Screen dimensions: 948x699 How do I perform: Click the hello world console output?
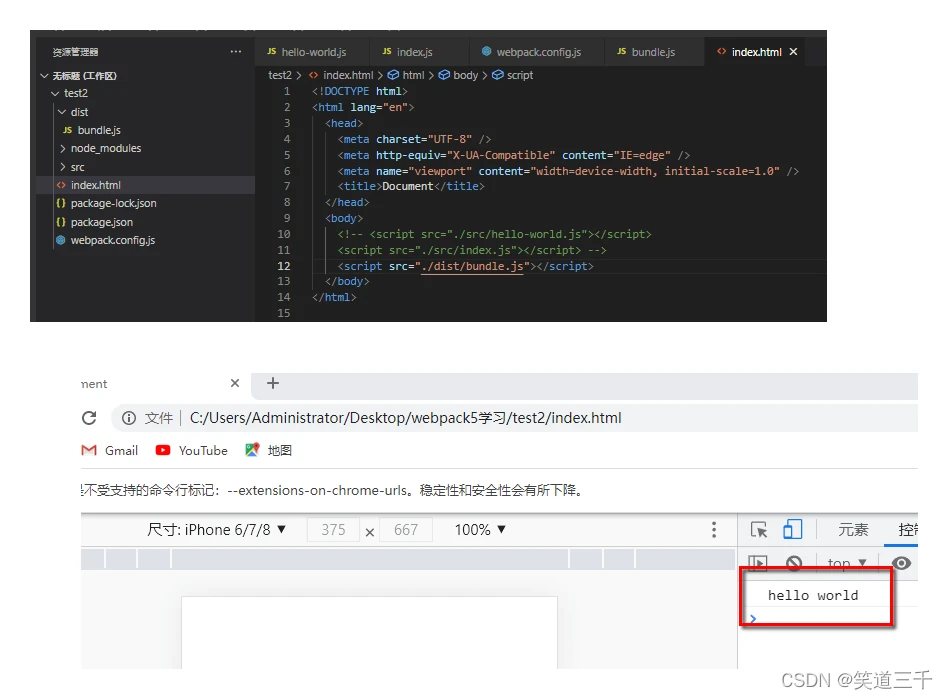click(813, 596)
